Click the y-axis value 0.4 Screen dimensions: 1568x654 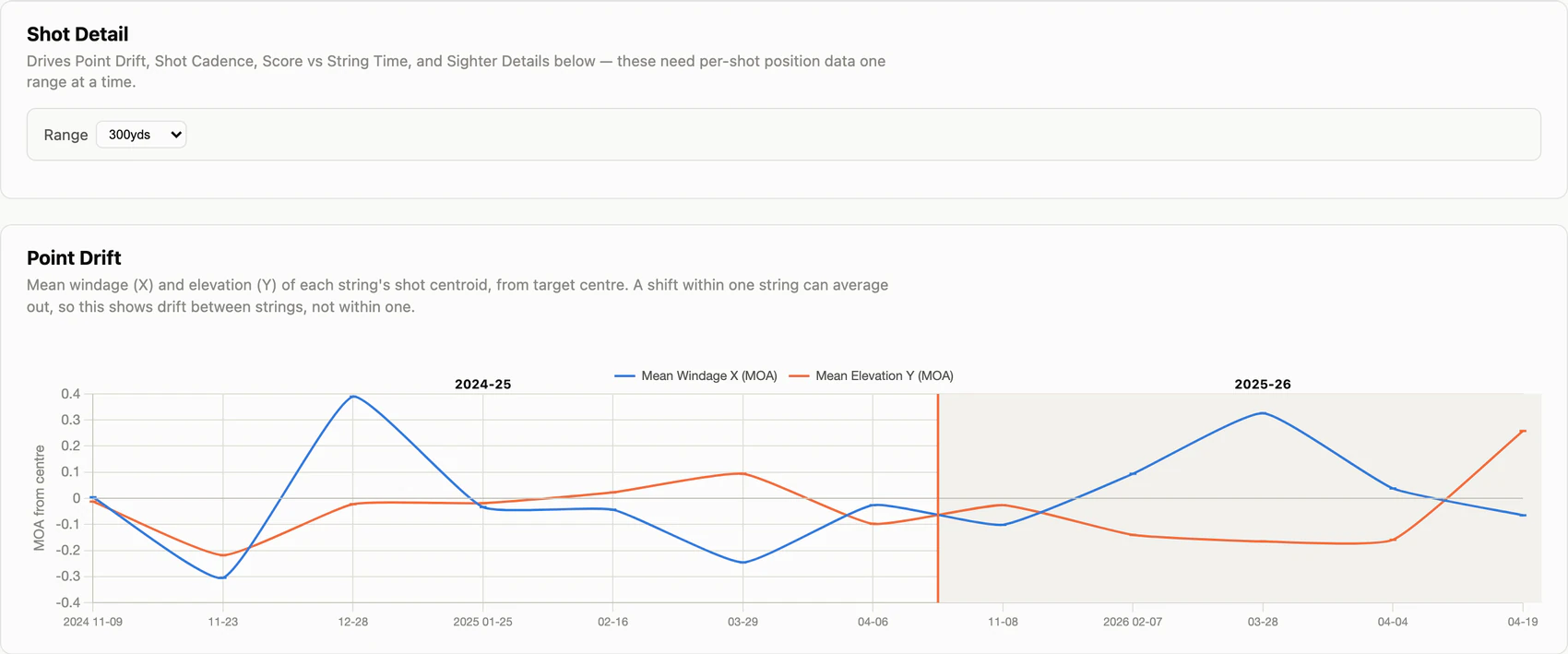click(71, 394)
